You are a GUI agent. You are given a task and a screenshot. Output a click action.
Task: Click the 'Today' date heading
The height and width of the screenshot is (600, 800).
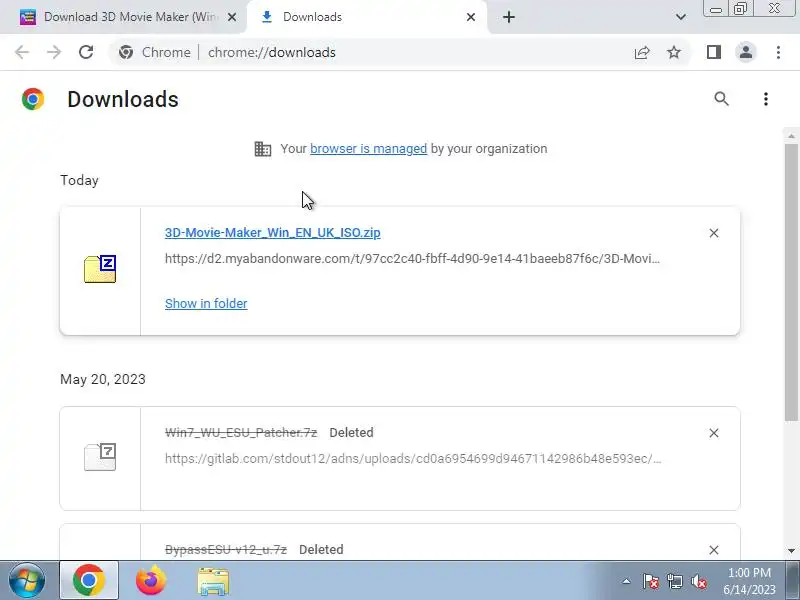tap(79, 181)
